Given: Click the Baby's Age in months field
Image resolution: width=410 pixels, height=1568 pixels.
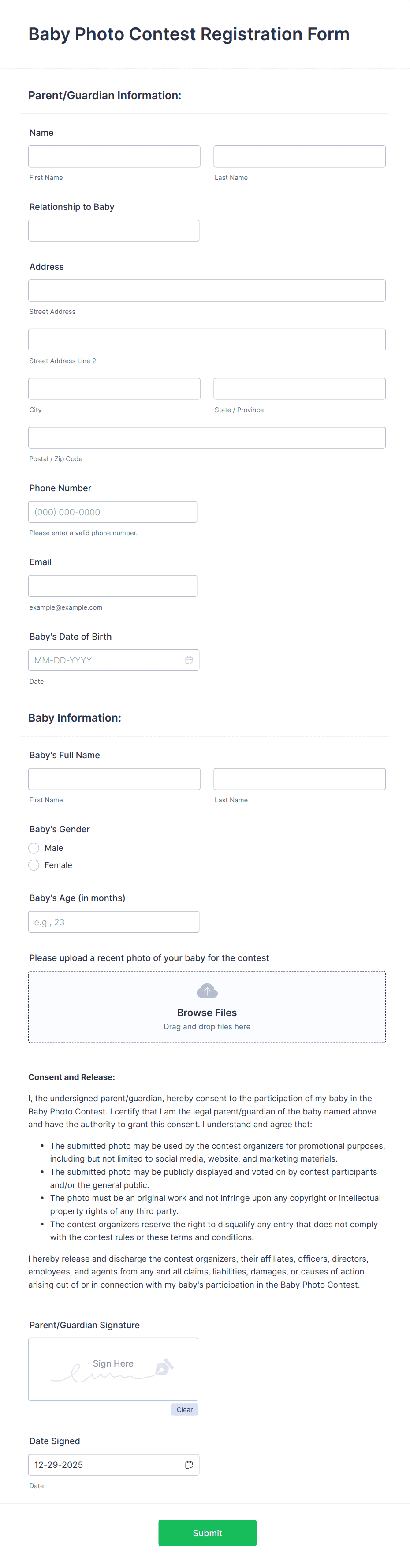Looking at the screenshot, I should 113,921.
